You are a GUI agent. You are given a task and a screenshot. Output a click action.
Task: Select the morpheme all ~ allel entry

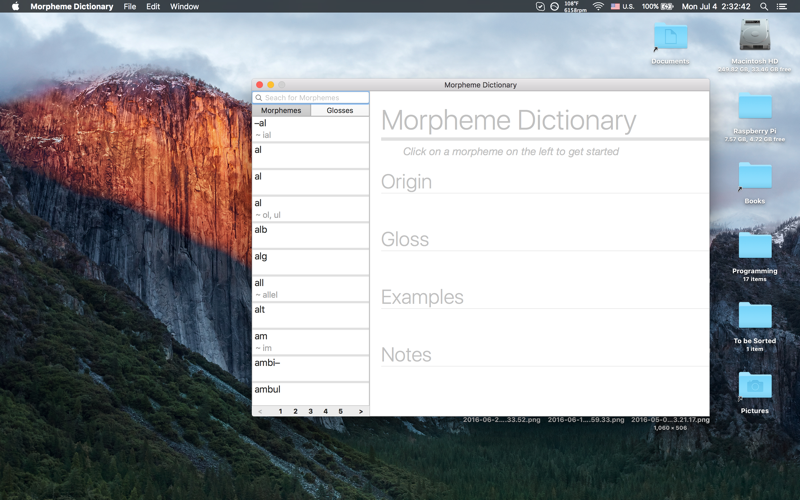click(310, 289)
